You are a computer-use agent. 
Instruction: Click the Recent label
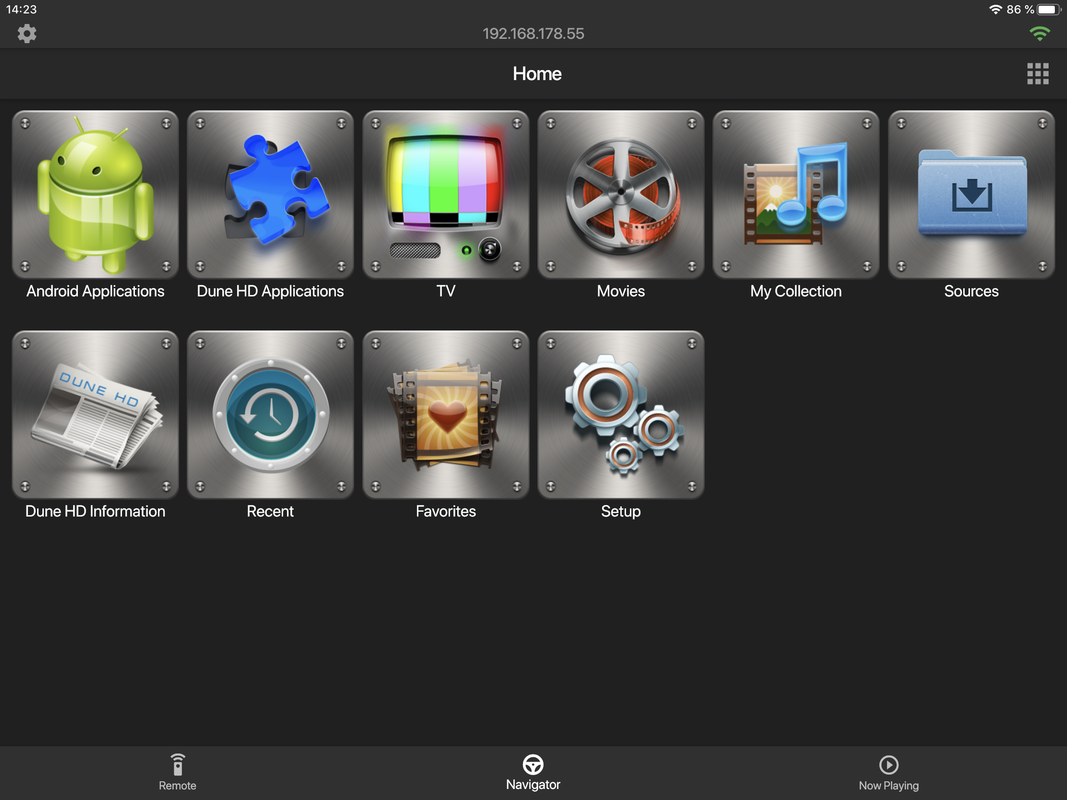[270, 511]
